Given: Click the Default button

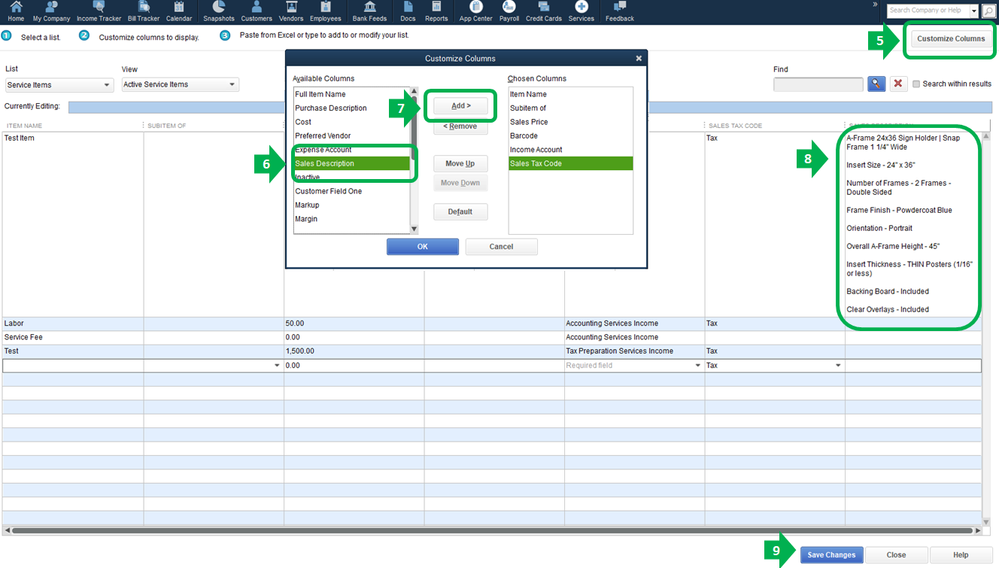Looking at the screenshot, I should pyautogui.click(x=461, y=211).
